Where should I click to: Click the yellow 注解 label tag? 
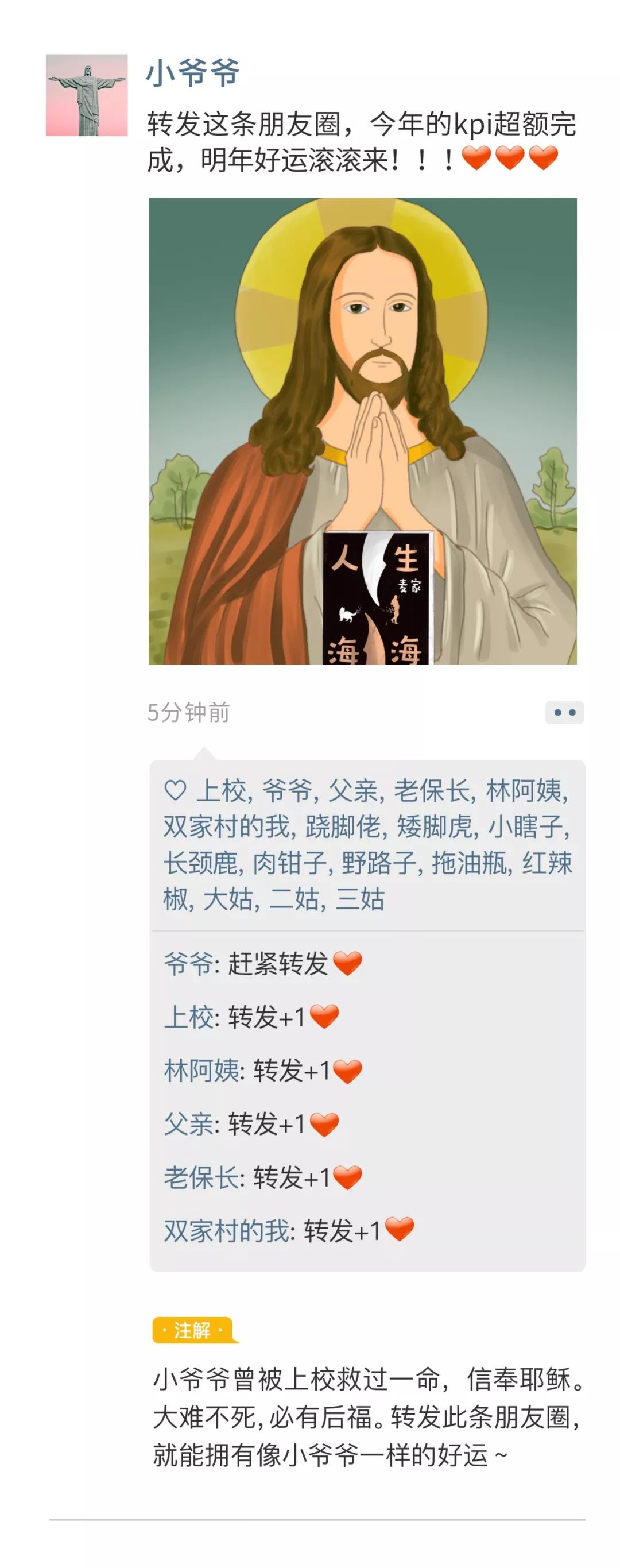point(193,1330)
